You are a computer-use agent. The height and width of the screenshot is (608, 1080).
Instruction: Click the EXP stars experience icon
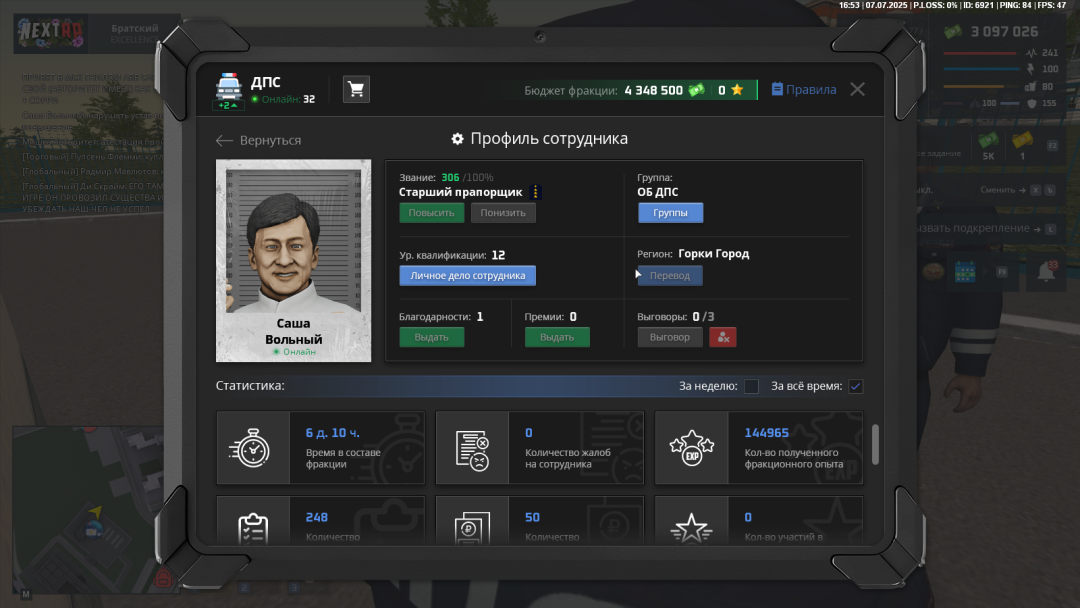[x=692, y=448]
